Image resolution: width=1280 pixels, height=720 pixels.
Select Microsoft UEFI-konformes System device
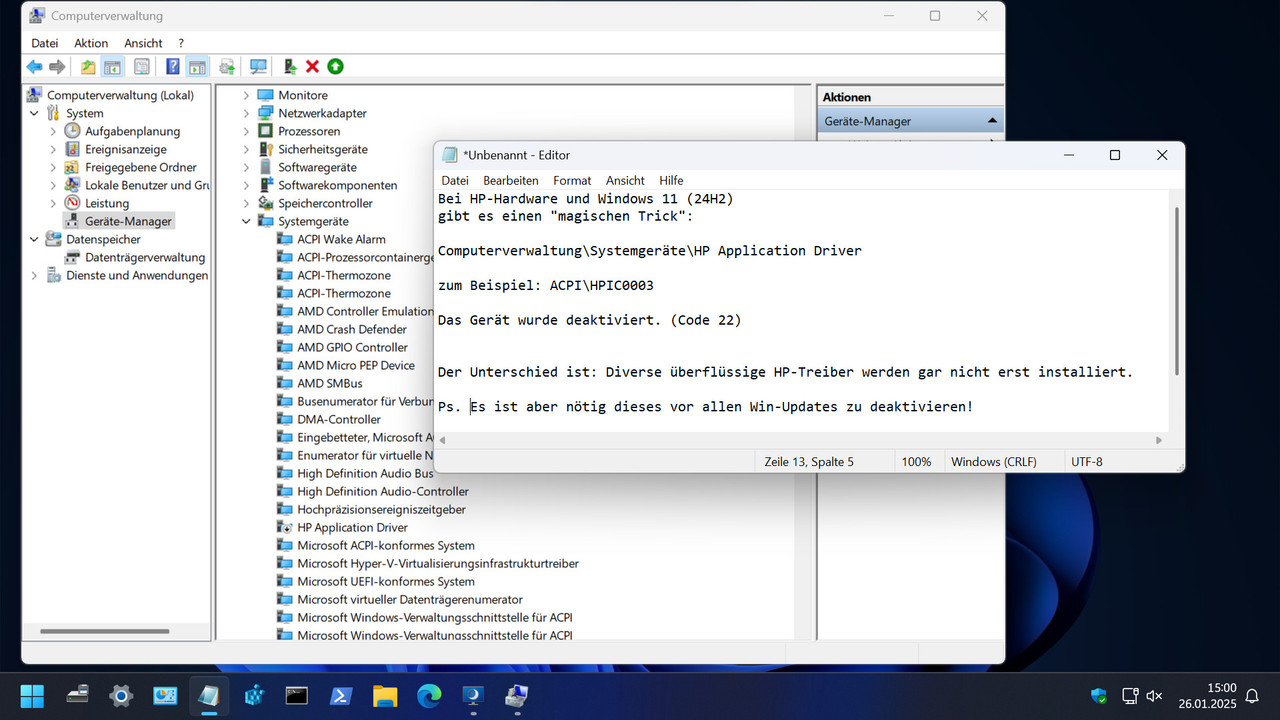[386, 581]
